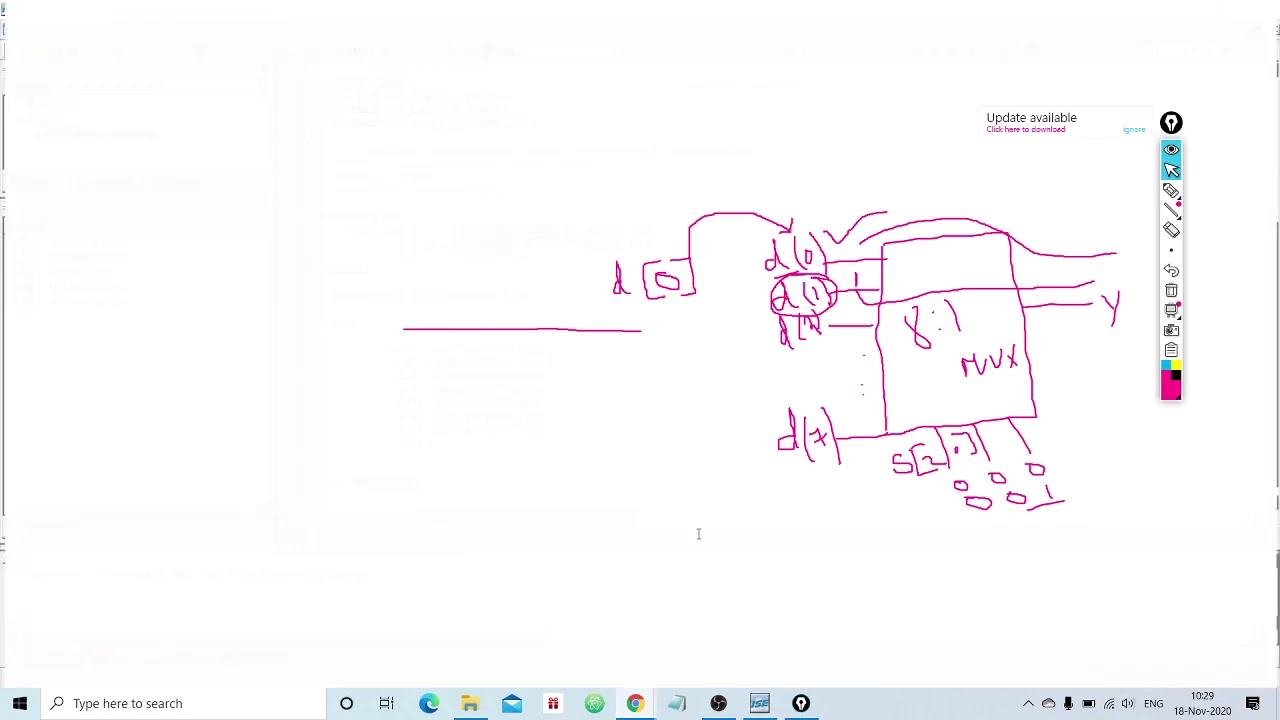Click the Epic Pen taskbar icon
This screenshot has width=1280, height=720.
[x=801, y=703]
